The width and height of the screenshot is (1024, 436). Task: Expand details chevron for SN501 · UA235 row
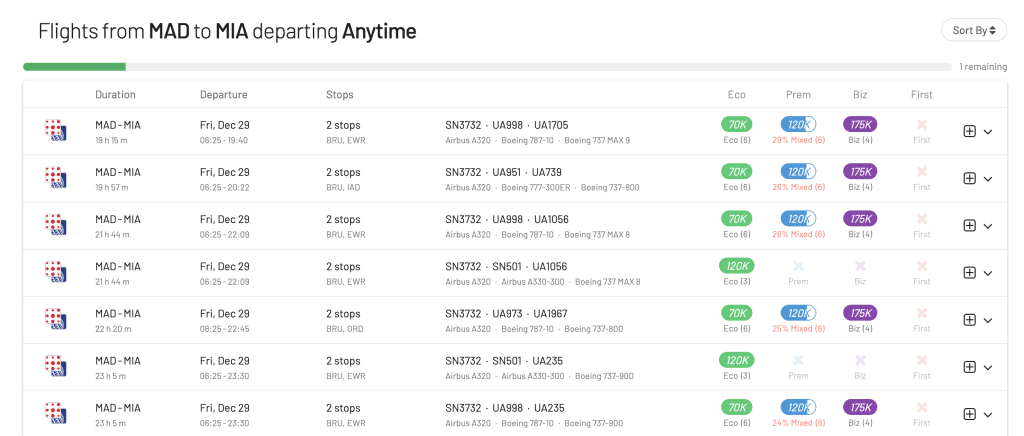click(x=988, y=367)
